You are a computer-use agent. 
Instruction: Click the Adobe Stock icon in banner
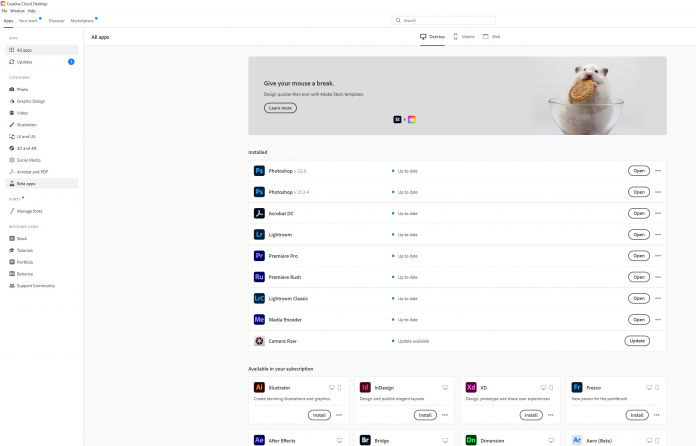[x=397, y=119]
